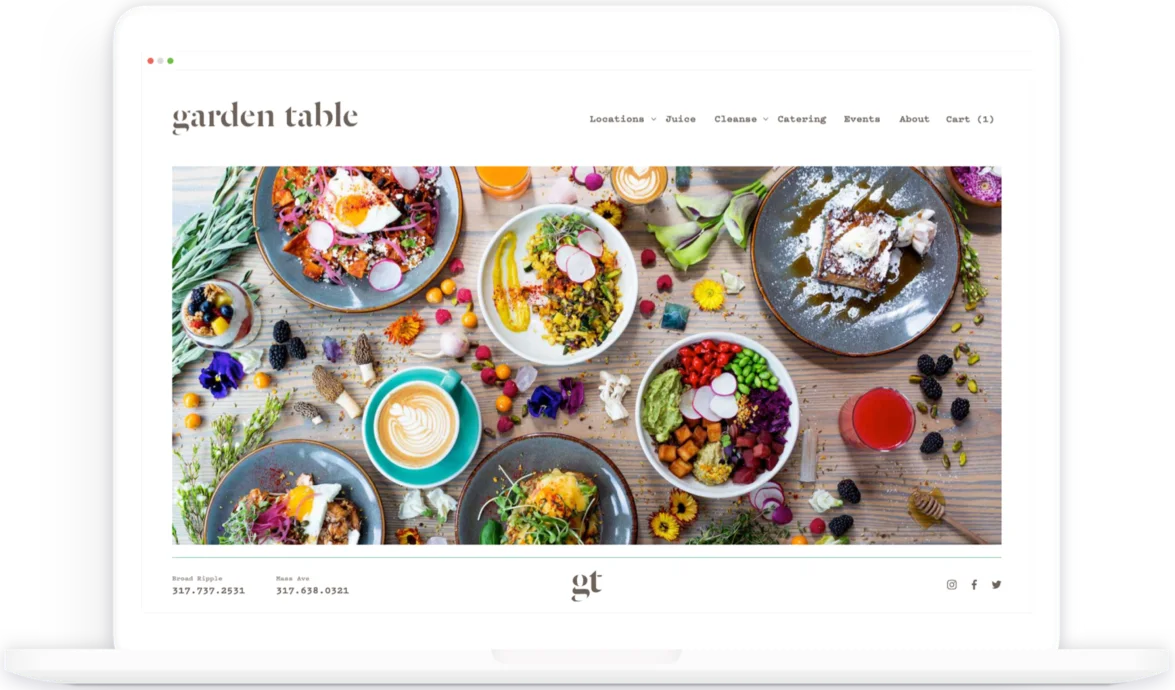Open the About page
The image size is (1175, 690).
pos(914,119)
